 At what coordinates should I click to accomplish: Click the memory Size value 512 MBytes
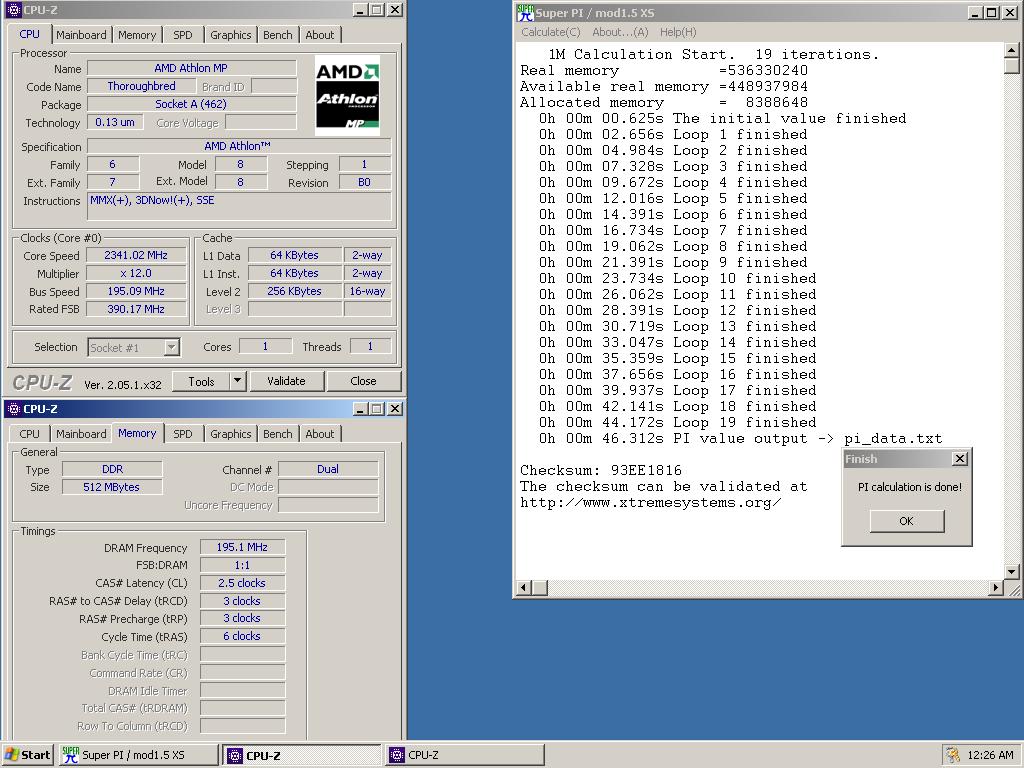112,487
